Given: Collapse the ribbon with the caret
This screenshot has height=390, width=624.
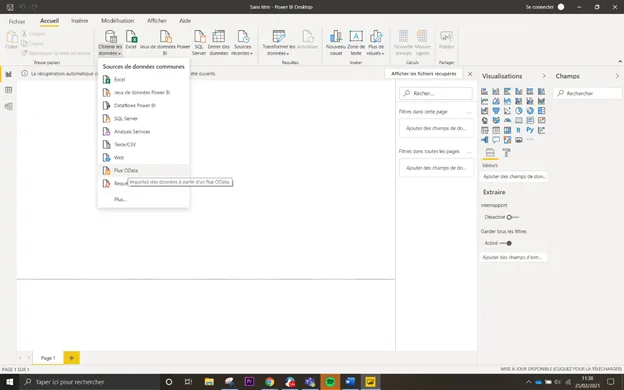Looking at the screenshot, I should click(620, 61).
